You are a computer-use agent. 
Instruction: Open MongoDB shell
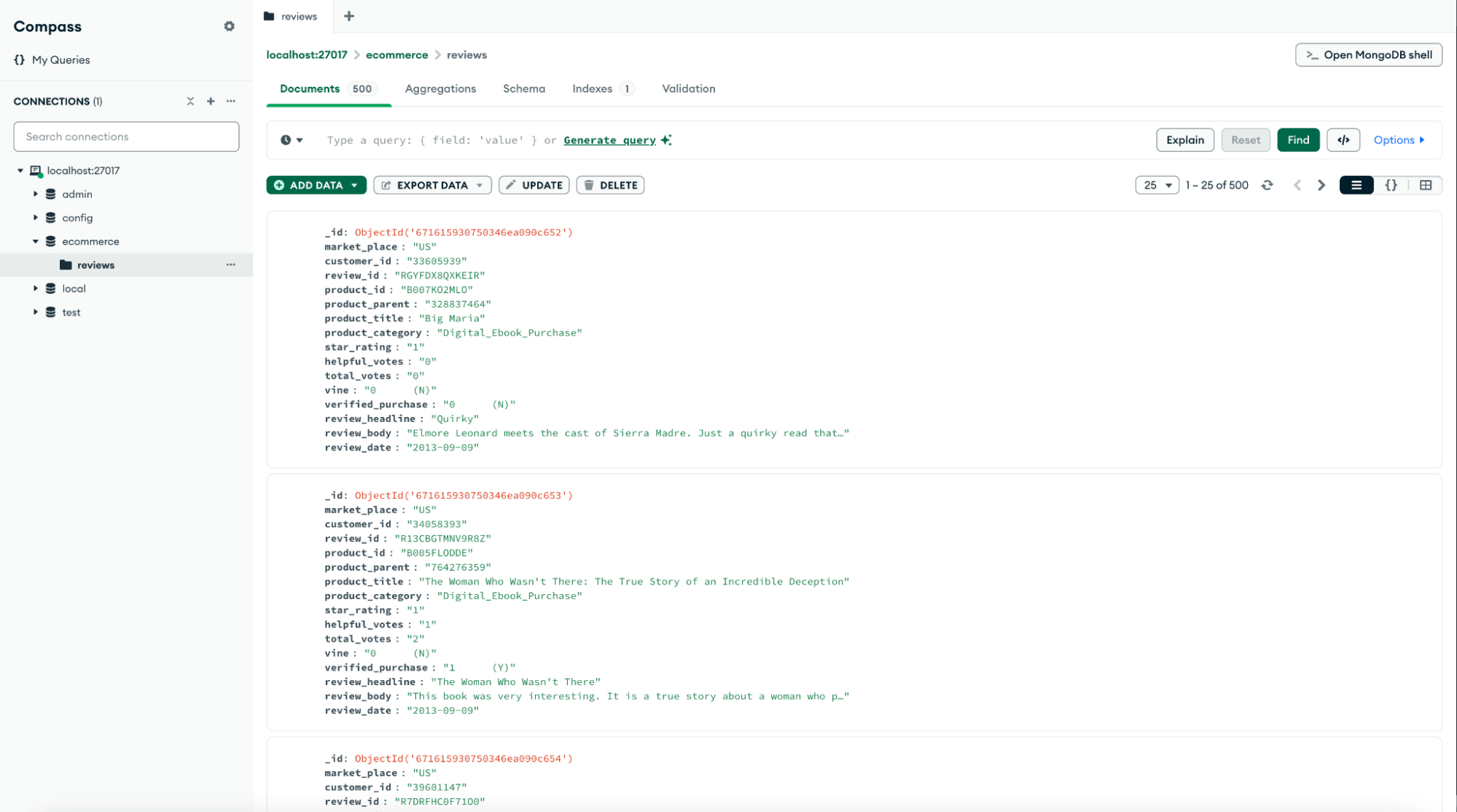pos(1369,55)
